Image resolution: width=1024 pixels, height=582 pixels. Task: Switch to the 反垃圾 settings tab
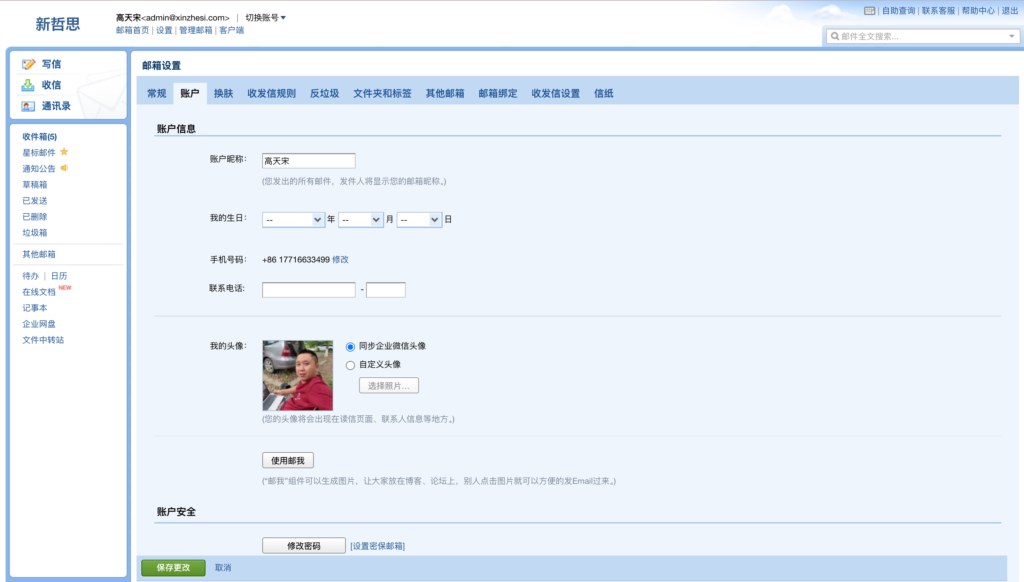tap(324, 94)
